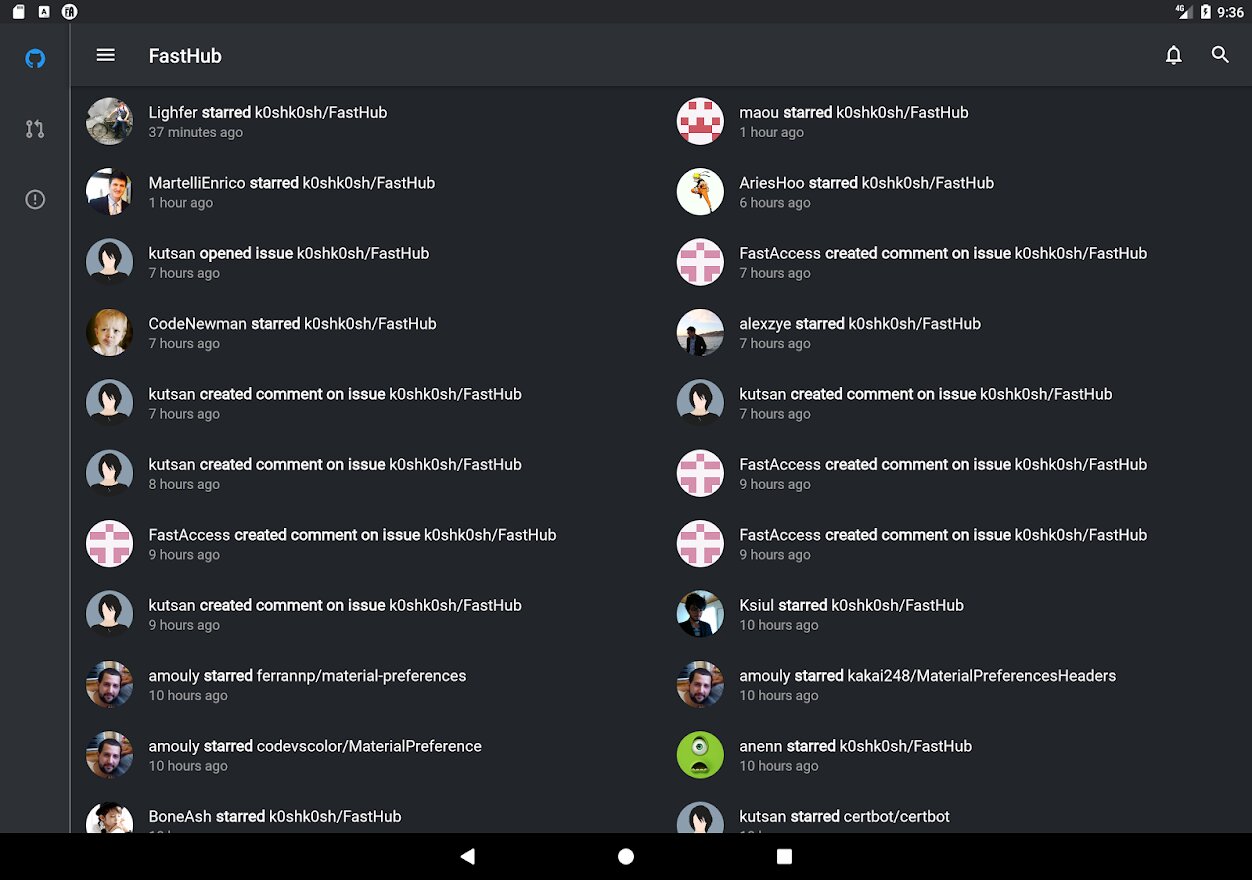Tap Android back navigation button
The image size is (1252, 880).
coord(467,856)
